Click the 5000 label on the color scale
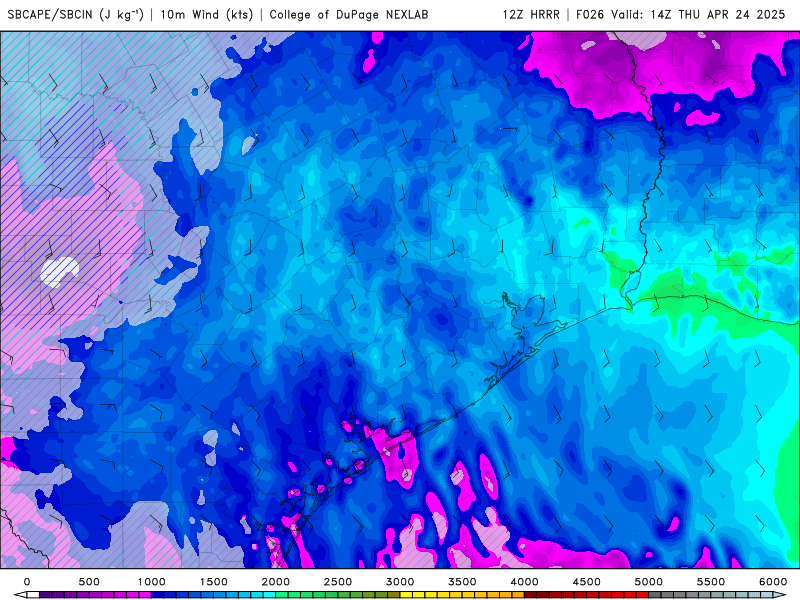The width and height of the screenshot is (800, 600). click(649, 582)
